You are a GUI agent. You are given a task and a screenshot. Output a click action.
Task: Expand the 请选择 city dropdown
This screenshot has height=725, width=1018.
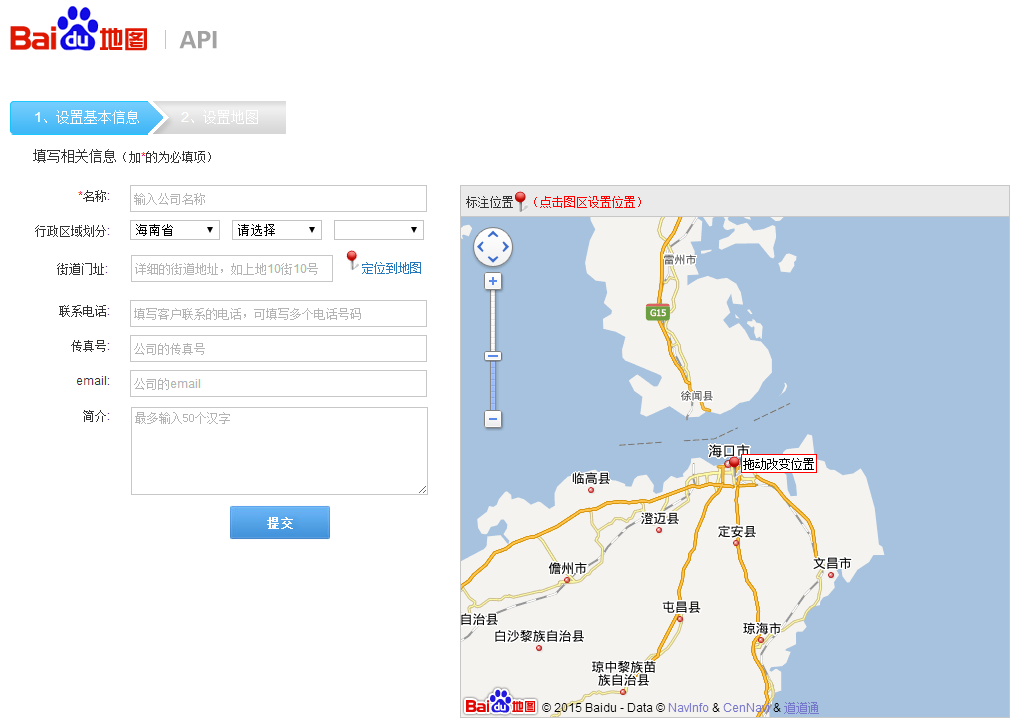[277, 230]
